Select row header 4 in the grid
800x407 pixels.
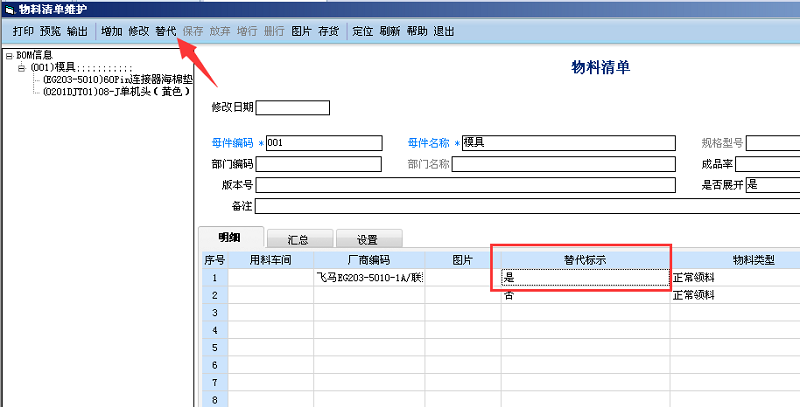click(x=215, y=330)
